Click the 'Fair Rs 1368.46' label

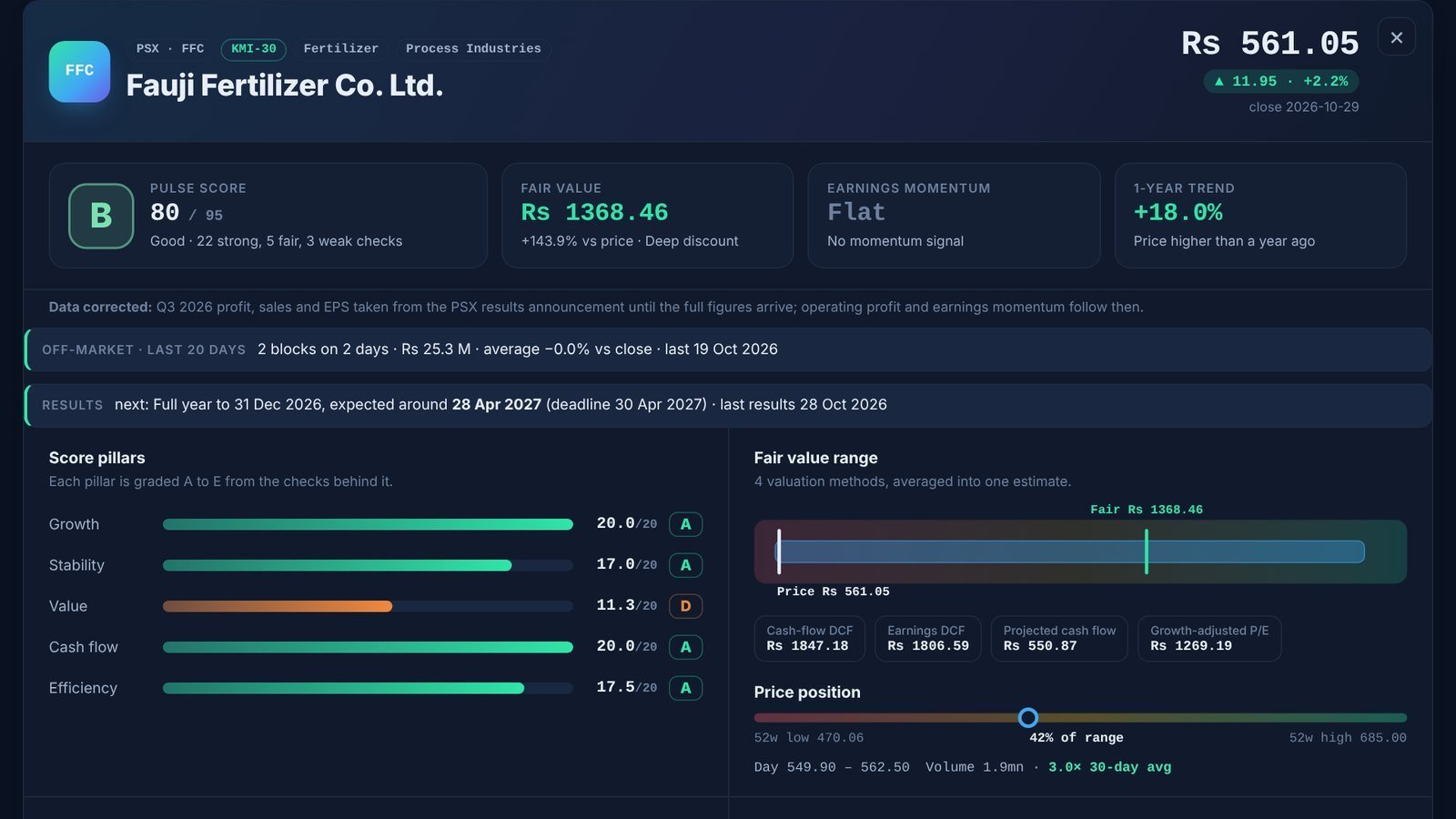[x=1147, y=510]
